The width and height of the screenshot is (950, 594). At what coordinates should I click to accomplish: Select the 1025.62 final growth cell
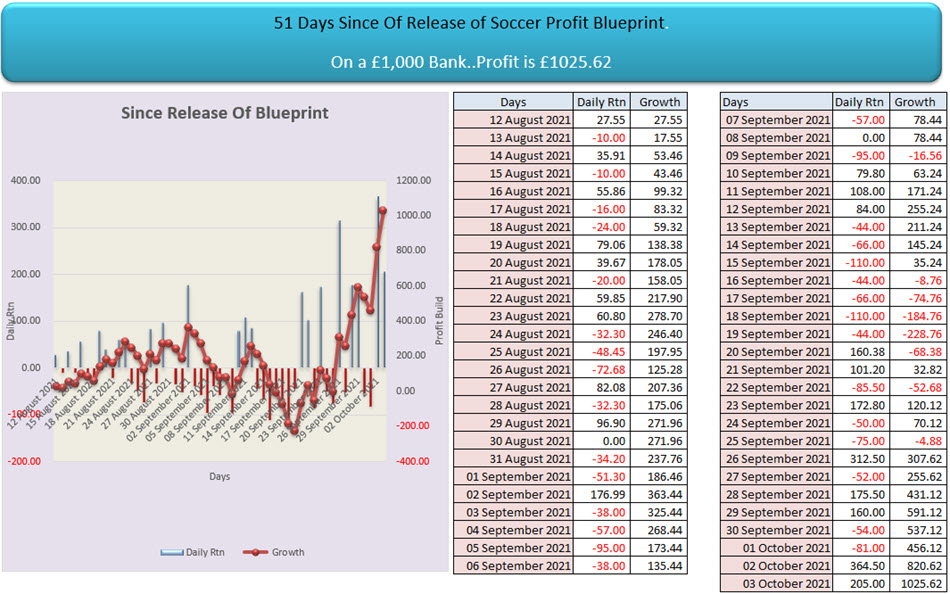tap(917, 583)
